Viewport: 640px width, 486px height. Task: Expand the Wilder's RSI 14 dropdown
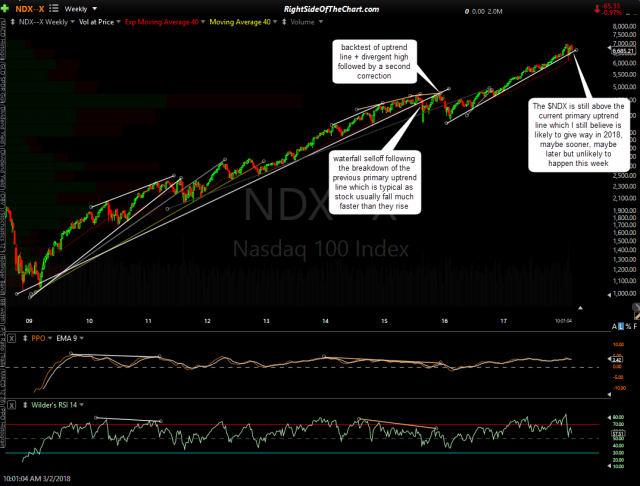pyautogui.click(x=82, y=405)
